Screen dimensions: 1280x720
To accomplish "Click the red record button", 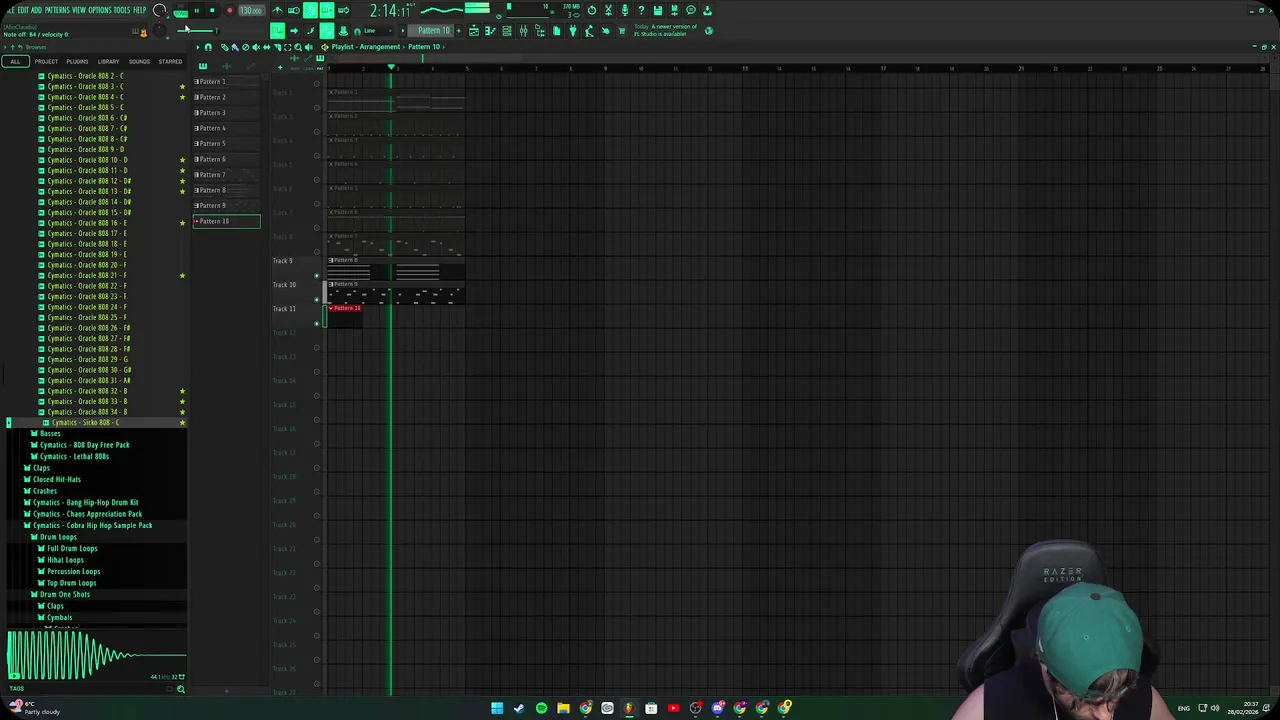I will (x=230, y=10).
